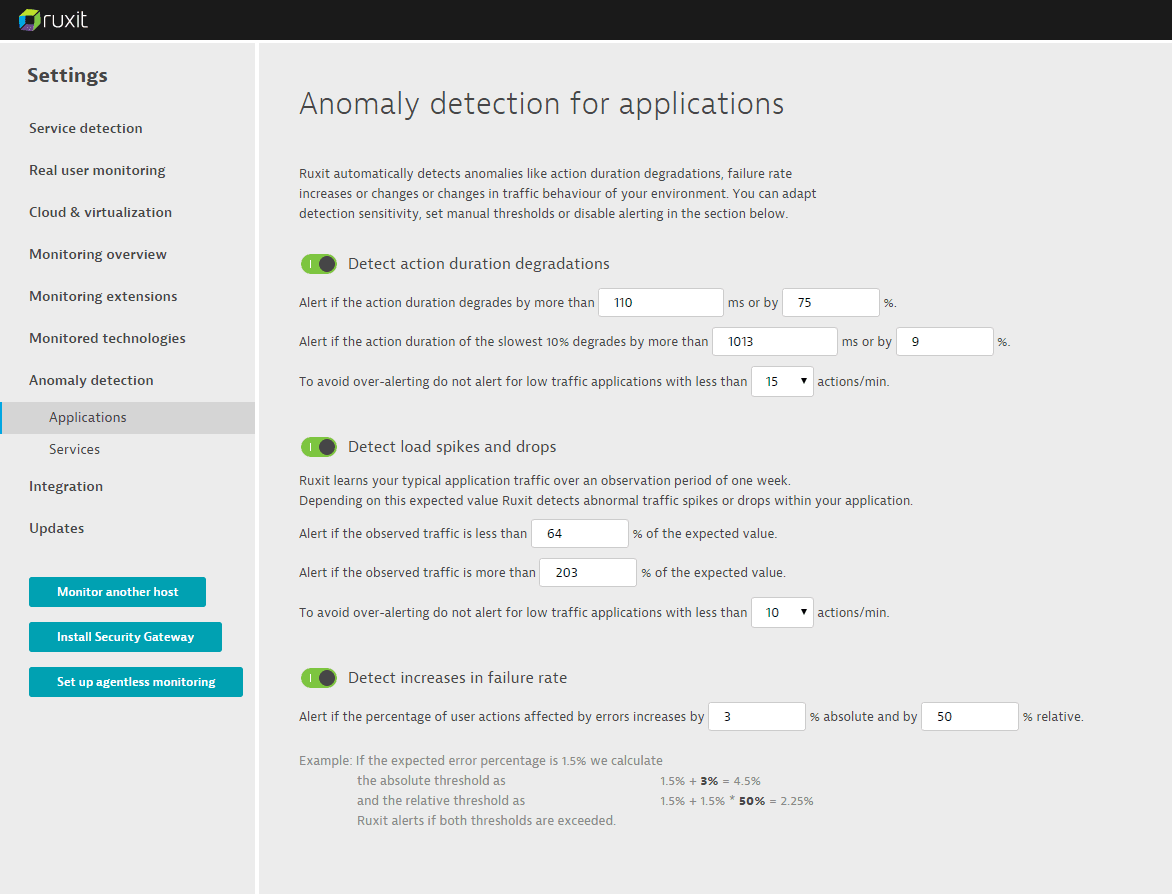Click the traffic less than 64 field

(580, 534)
